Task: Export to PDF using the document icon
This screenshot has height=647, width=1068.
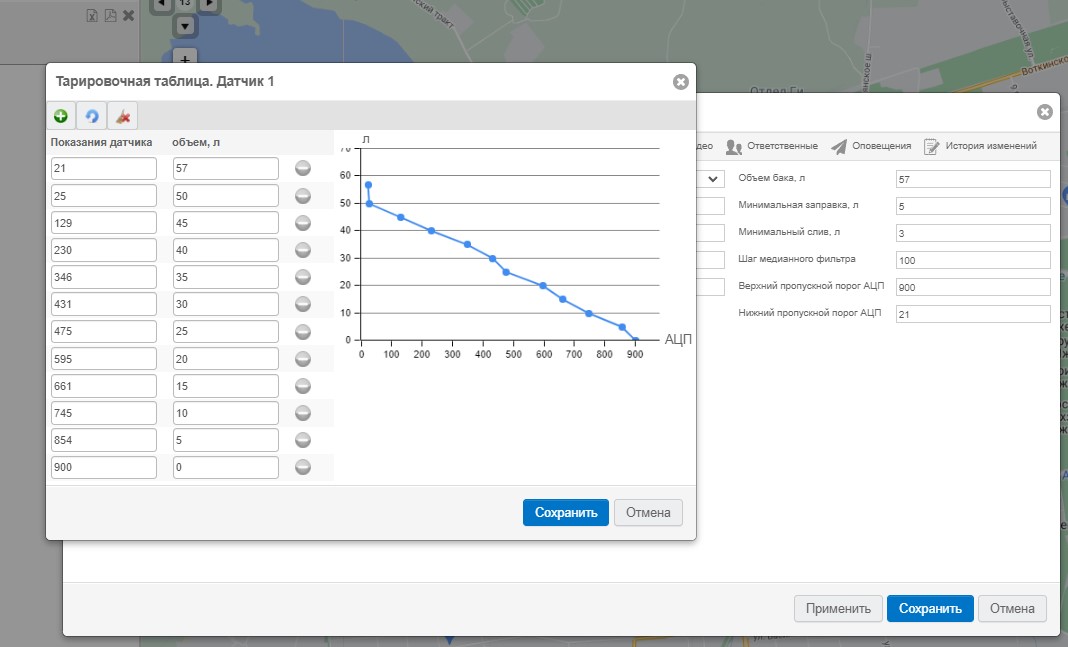Action: [x=110, y=16]
